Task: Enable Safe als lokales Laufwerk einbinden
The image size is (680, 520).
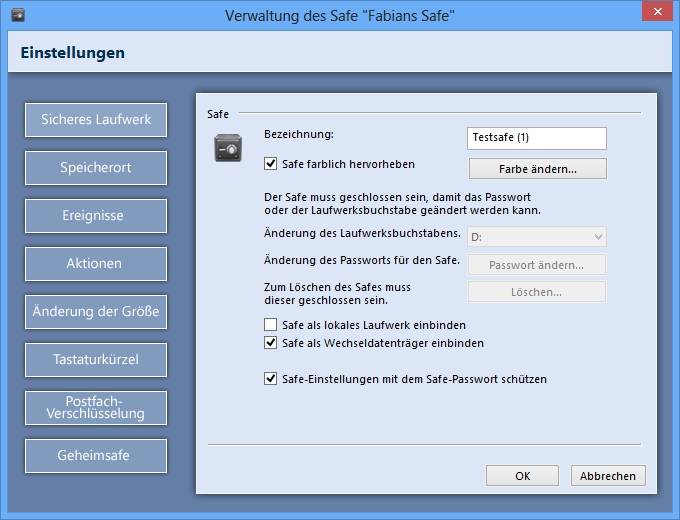Action: tap(271, 325)
